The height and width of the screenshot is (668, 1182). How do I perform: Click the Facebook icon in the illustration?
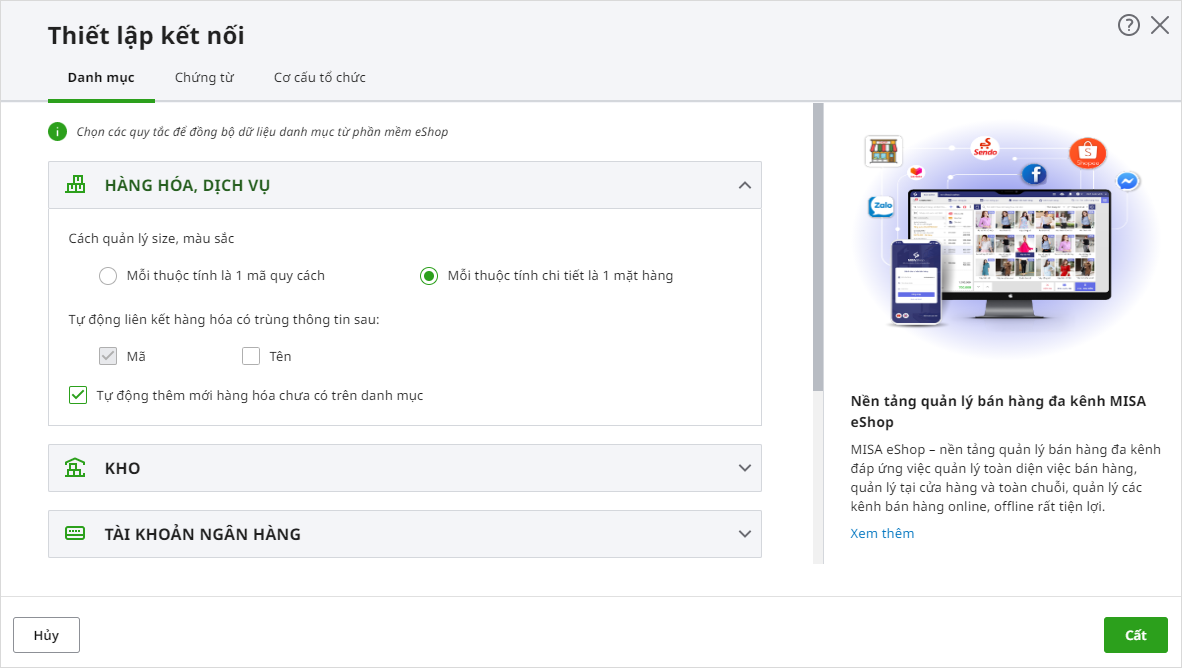click(x=1033, y=174)
